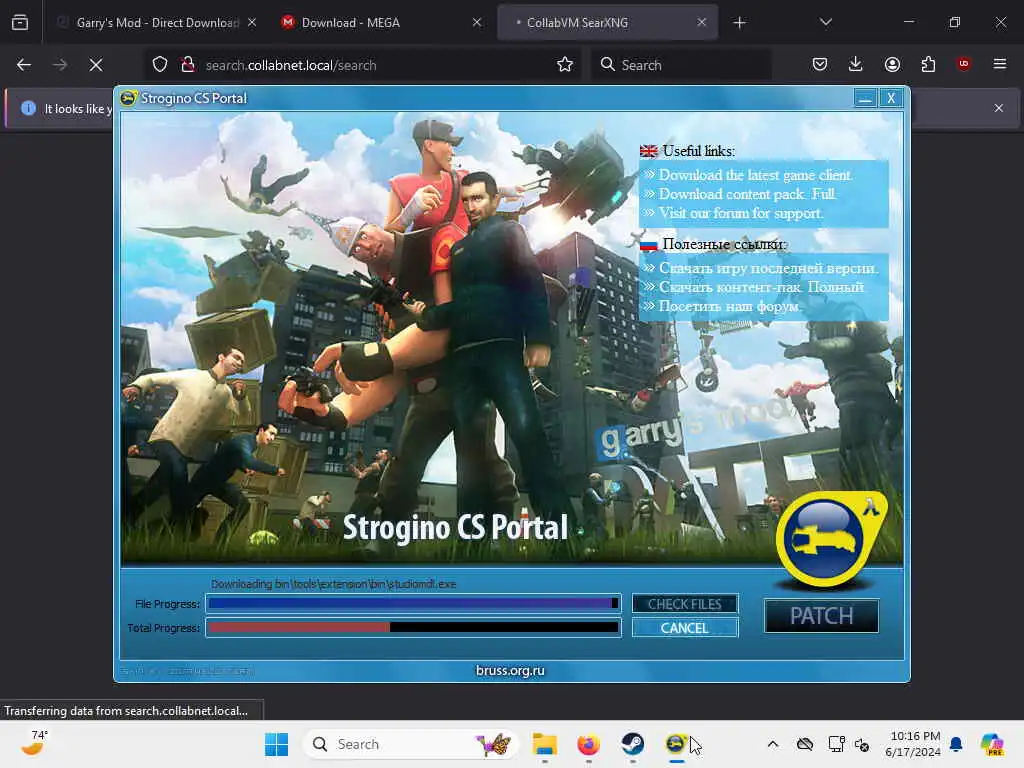This screenshot has height=768, width=1024.
Task: Open Firefox recent browsing panel icon
Action: pos(20,22)
